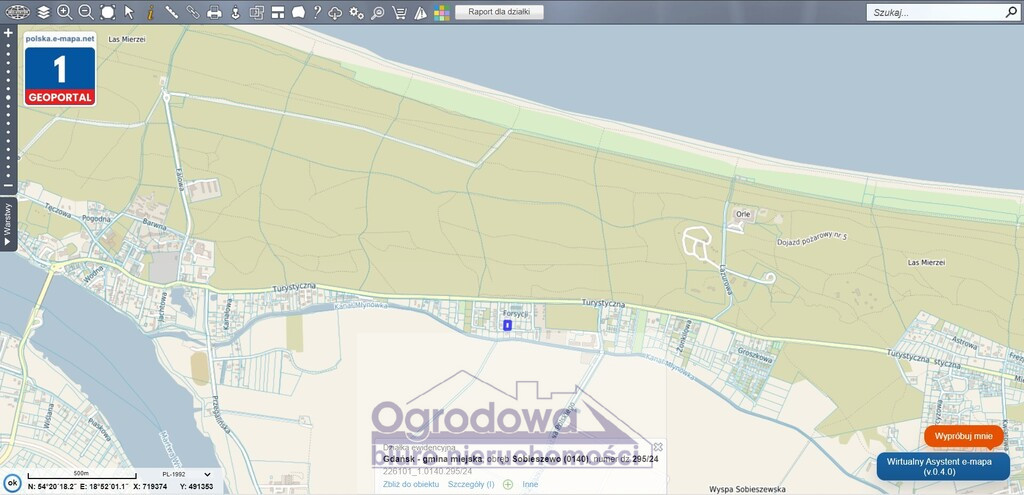Click the Szukaj search field
This screenshot has width=1024, height=495.
coord(935,12)
